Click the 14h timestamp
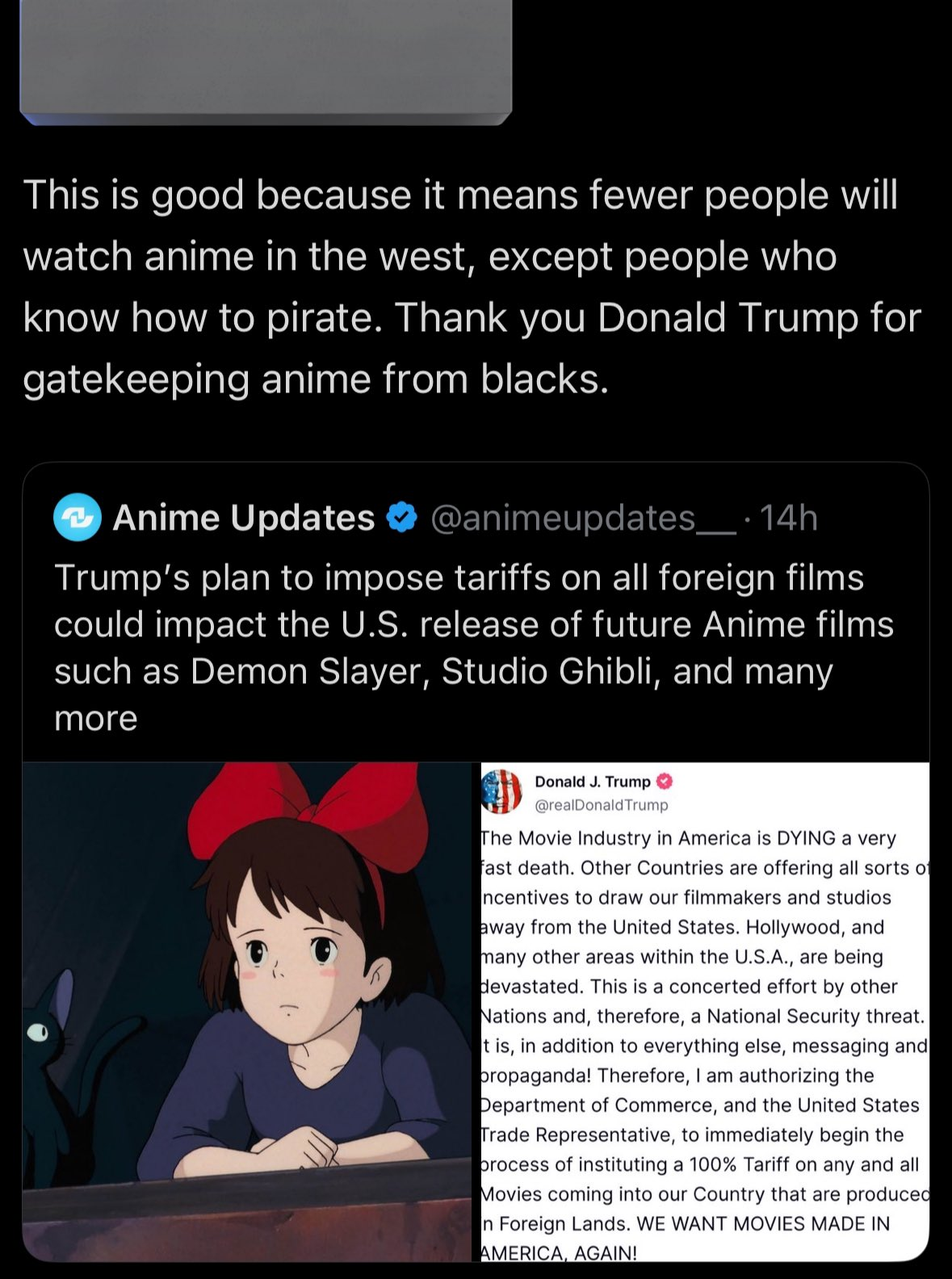 (x=789, y=518)
